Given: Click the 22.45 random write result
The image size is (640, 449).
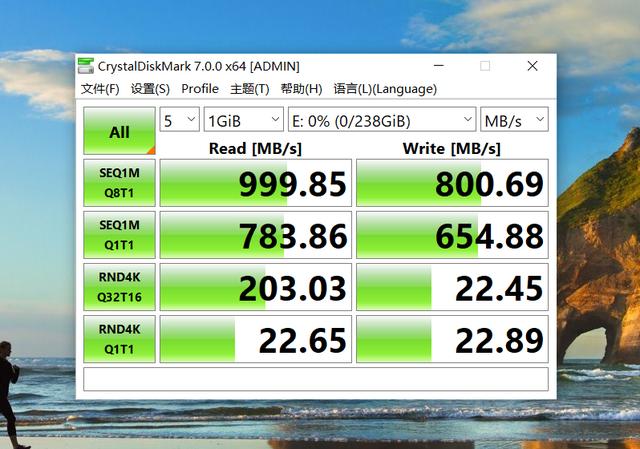Looking at the screenshot, I should click(452, 287).
